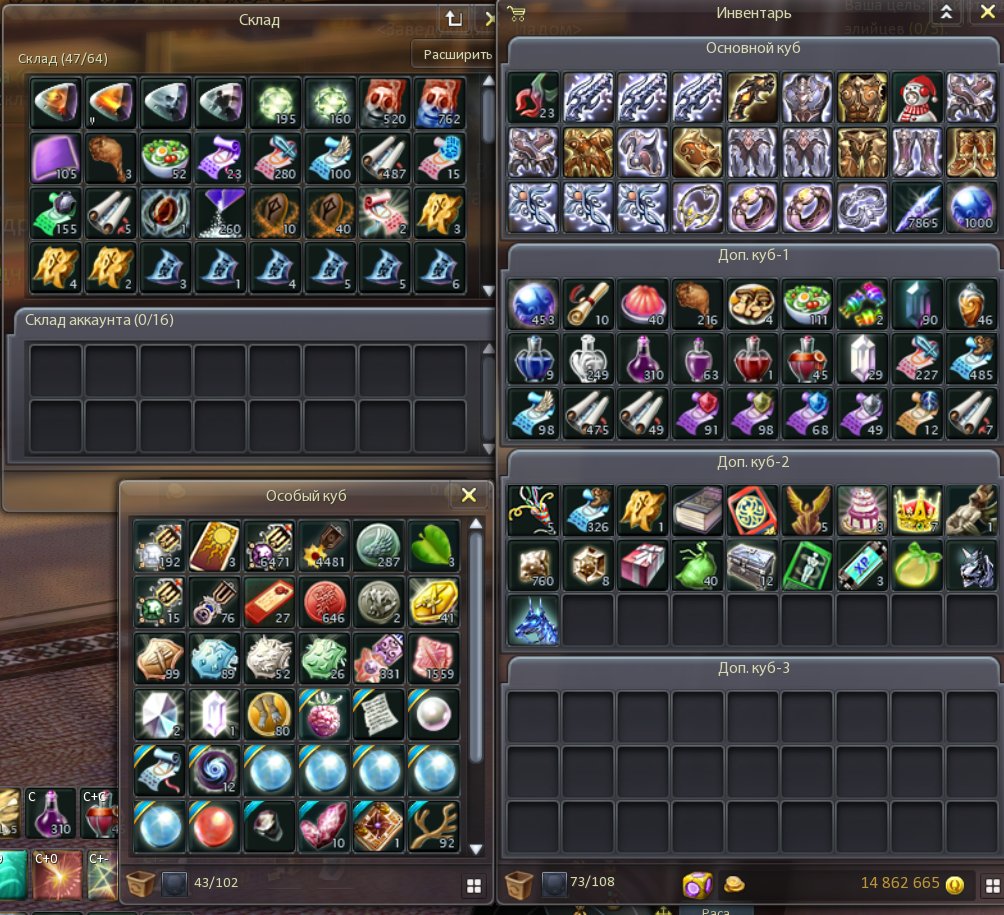
Task: Toggle grid view in Особый куб footer
Action: click(x=474, y=886)
